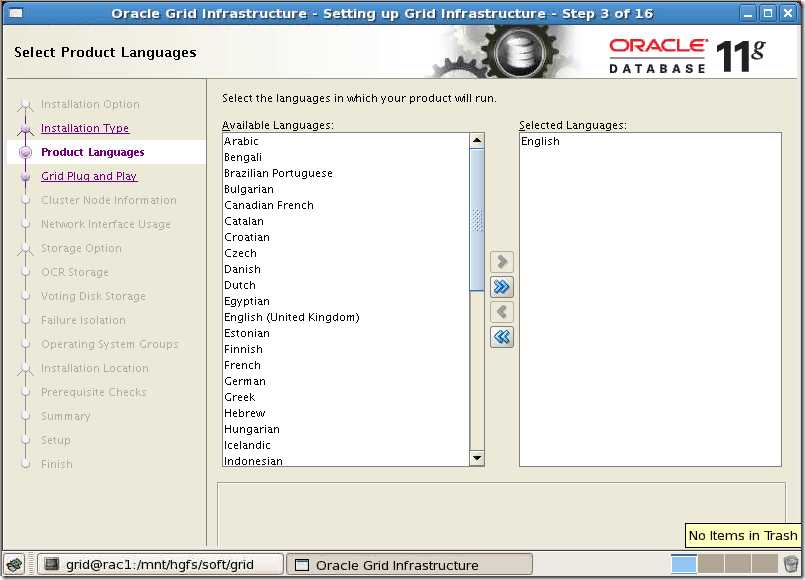Click Oracle Grid Infrastructure taskbar button
805x580 pixels.
(409, 565)
